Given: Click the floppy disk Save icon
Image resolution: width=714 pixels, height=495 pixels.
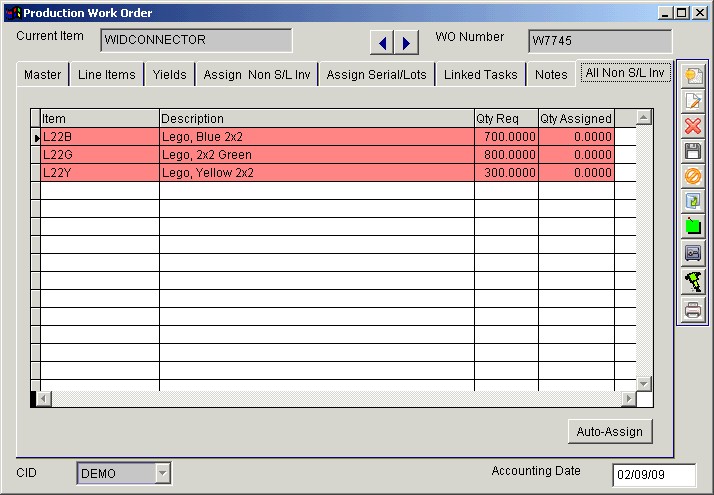Looking at the screenshot, I should [x=692, y=151].
